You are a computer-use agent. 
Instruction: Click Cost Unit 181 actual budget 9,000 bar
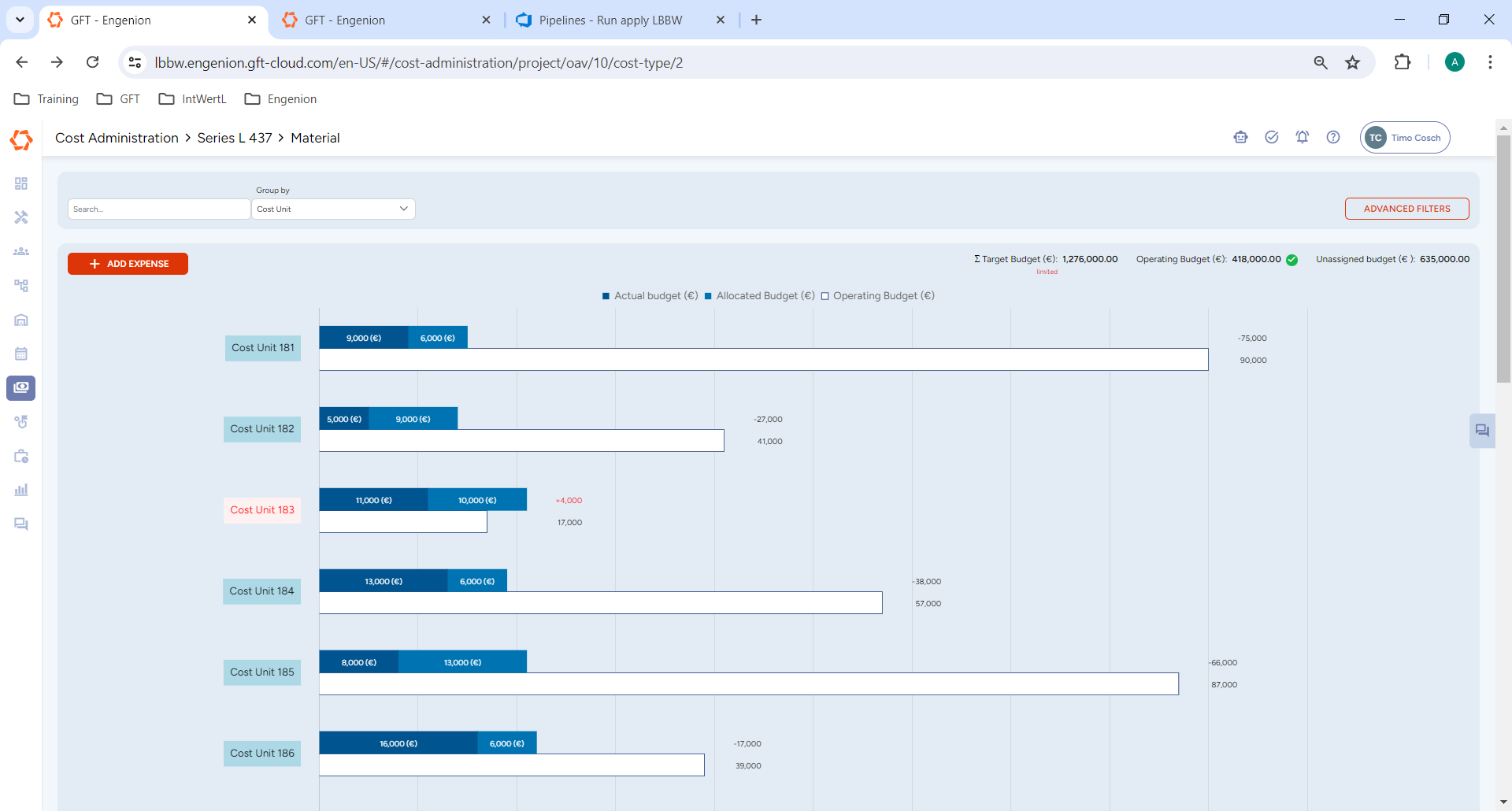pos(364,338)
